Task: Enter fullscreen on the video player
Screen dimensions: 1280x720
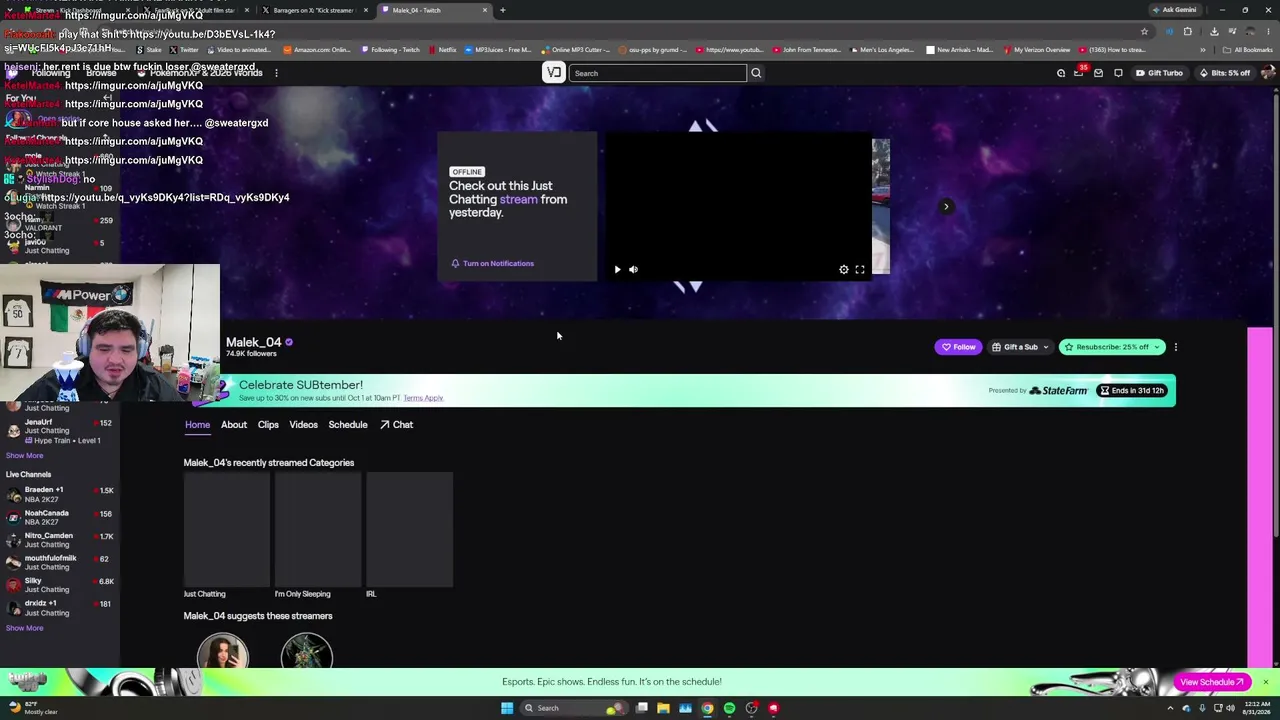Action: tap(860, 269)
